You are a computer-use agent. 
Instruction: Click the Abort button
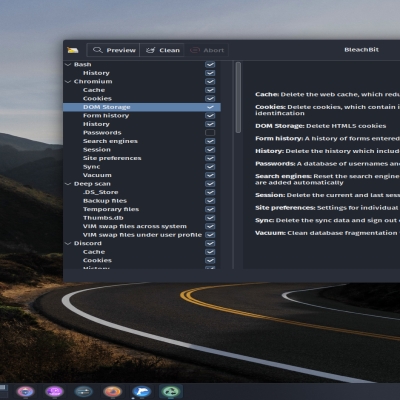[x=207, y=50]
